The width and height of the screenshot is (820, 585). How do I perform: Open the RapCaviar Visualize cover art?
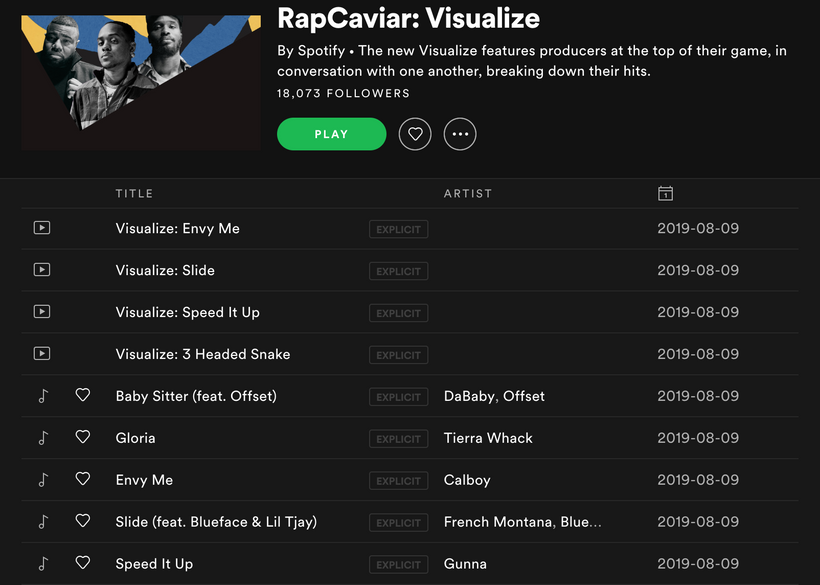click(141, 83)
